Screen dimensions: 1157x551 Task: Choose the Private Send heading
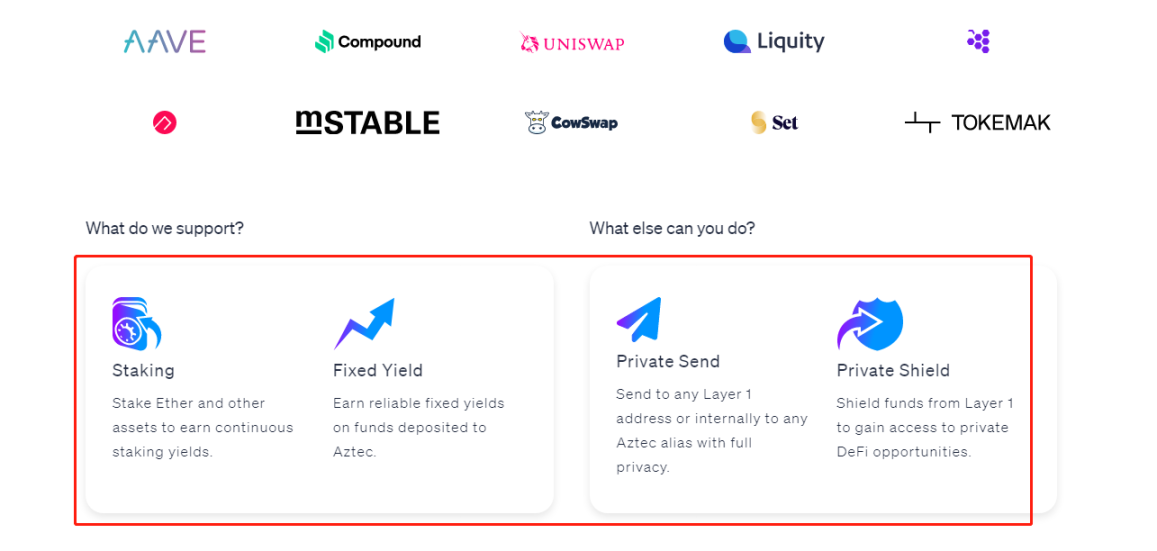(668, 362)
